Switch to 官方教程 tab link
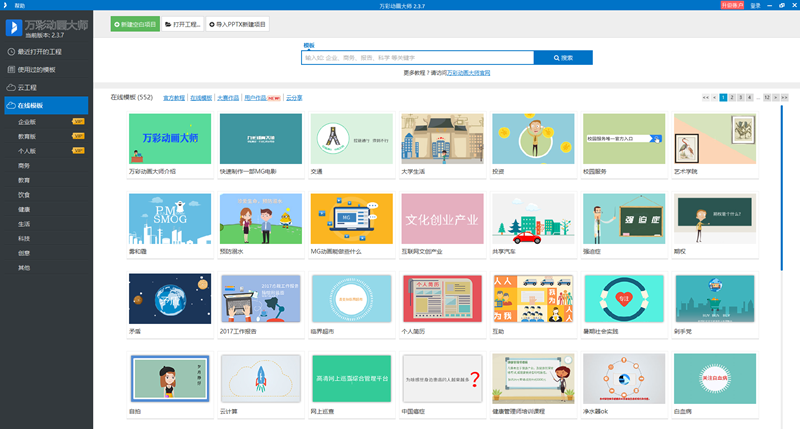800x429 pixels. (x=174, y=98)
